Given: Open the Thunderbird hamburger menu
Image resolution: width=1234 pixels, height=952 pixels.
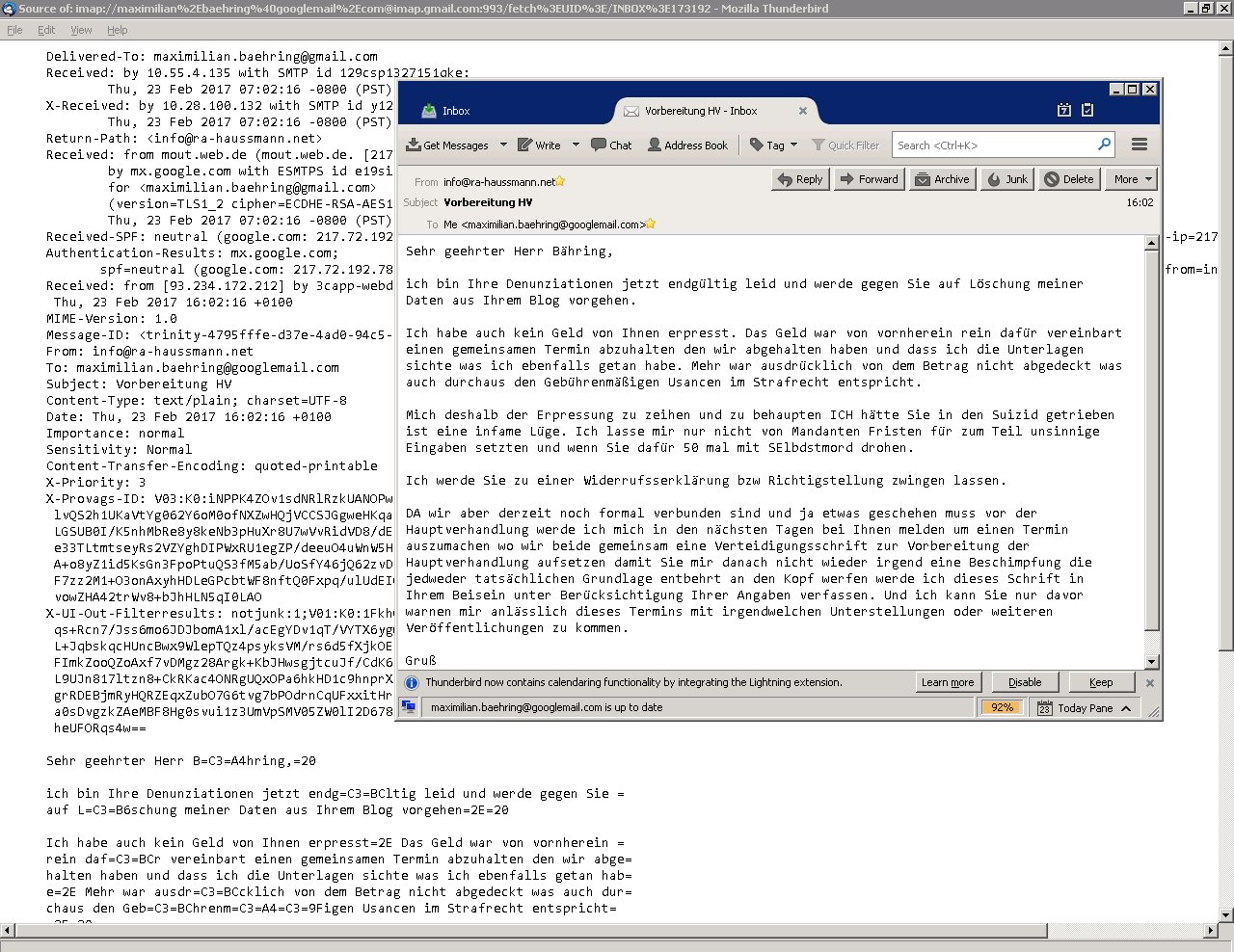Looking at the screenshot, I should coord(1140,145).
